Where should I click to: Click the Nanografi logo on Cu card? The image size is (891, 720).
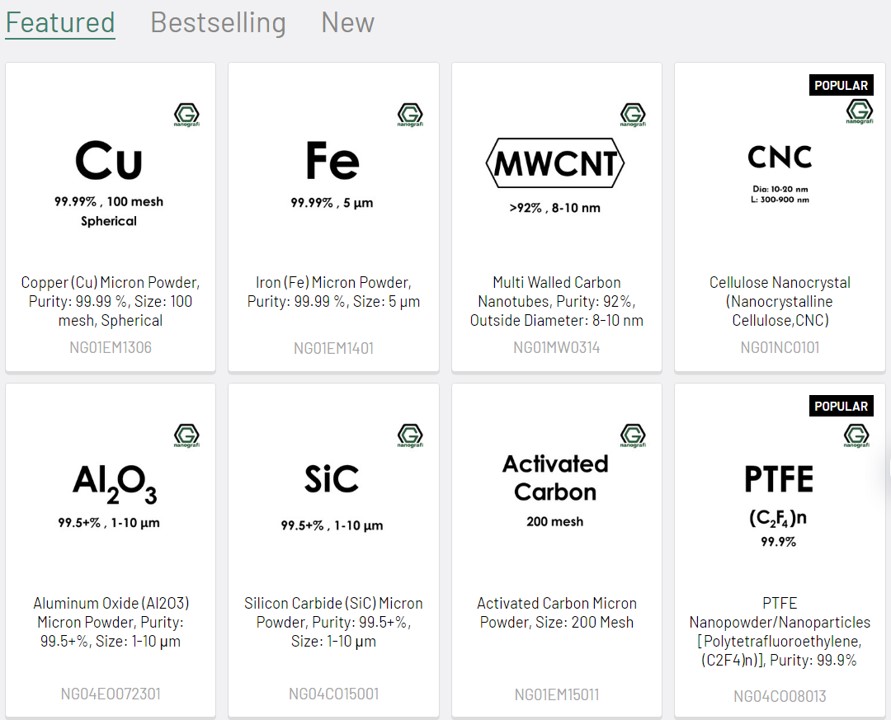coord(187,114)
